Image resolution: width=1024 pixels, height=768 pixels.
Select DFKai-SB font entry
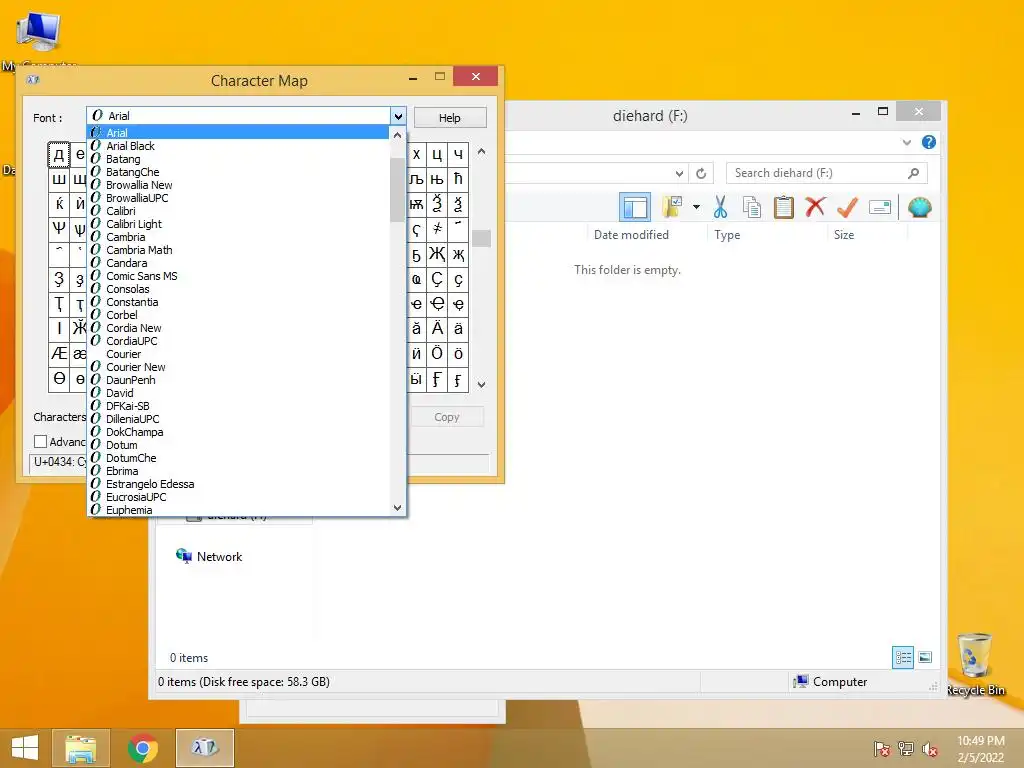[238, 406]
